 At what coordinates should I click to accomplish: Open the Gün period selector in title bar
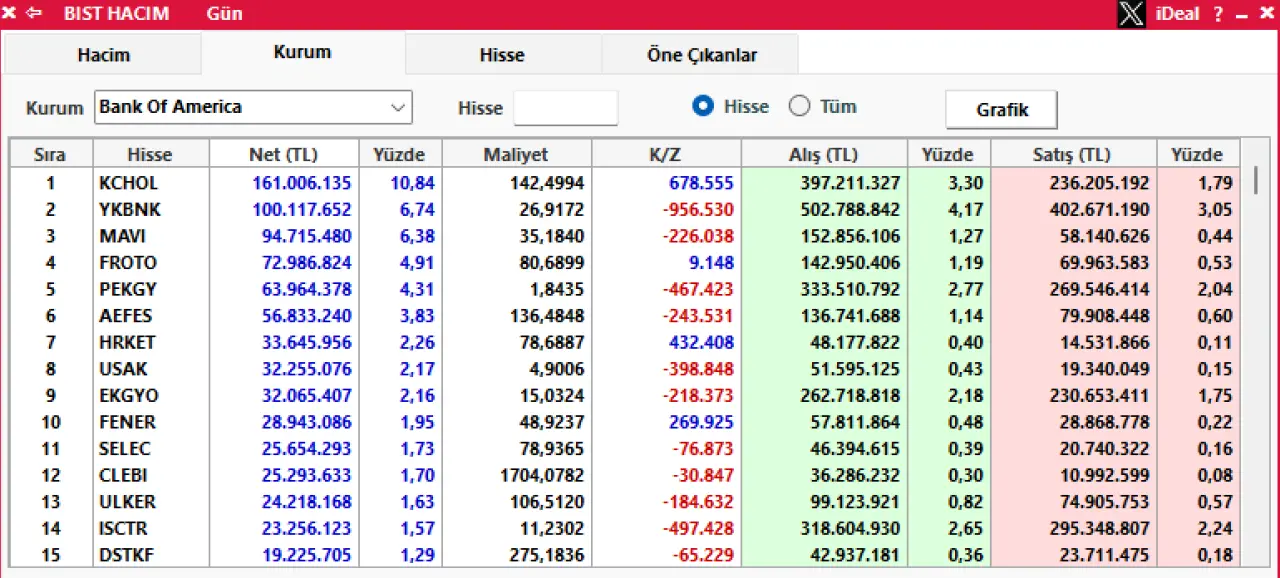pos(224,14)
